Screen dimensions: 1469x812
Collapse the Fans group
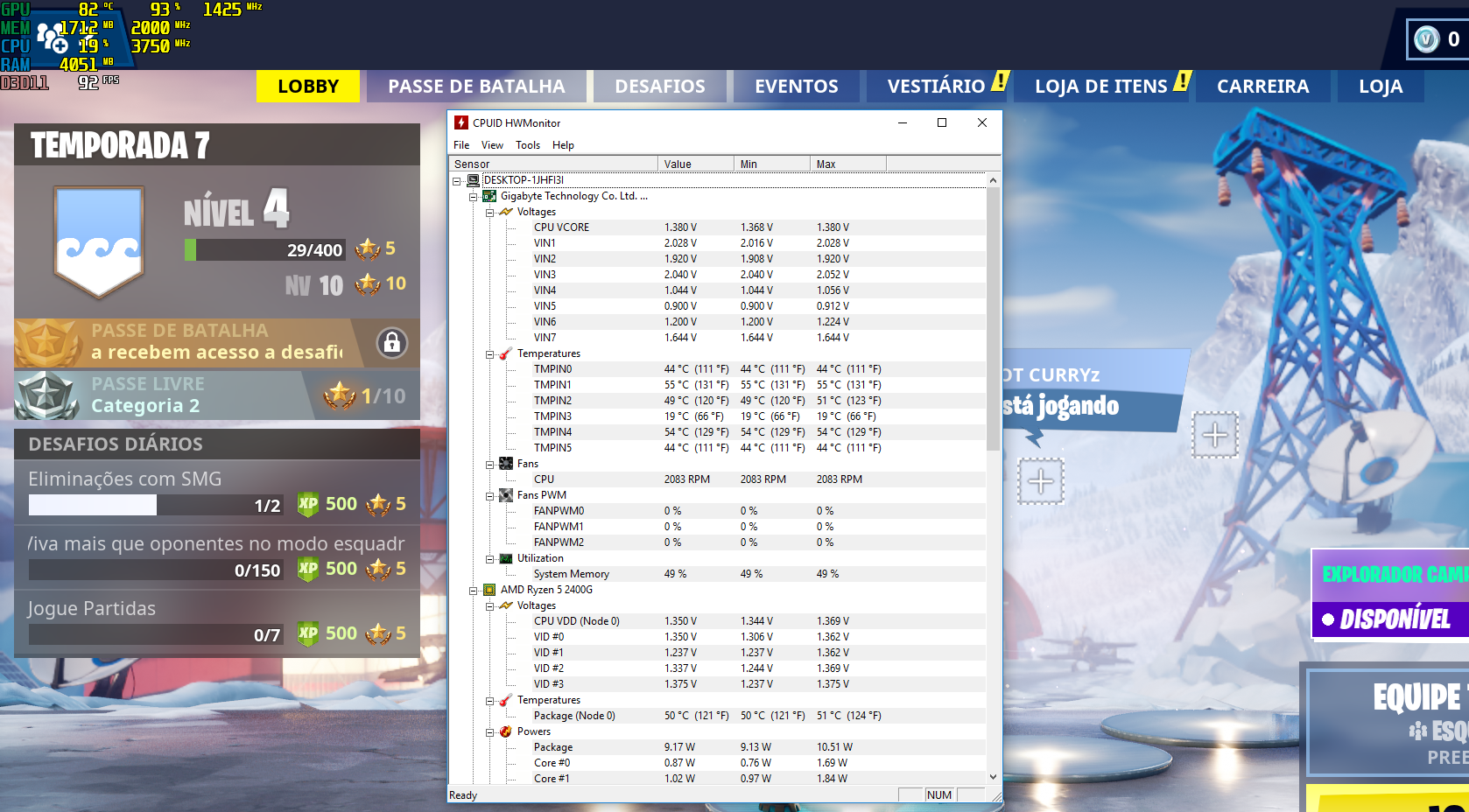[490, 465]
